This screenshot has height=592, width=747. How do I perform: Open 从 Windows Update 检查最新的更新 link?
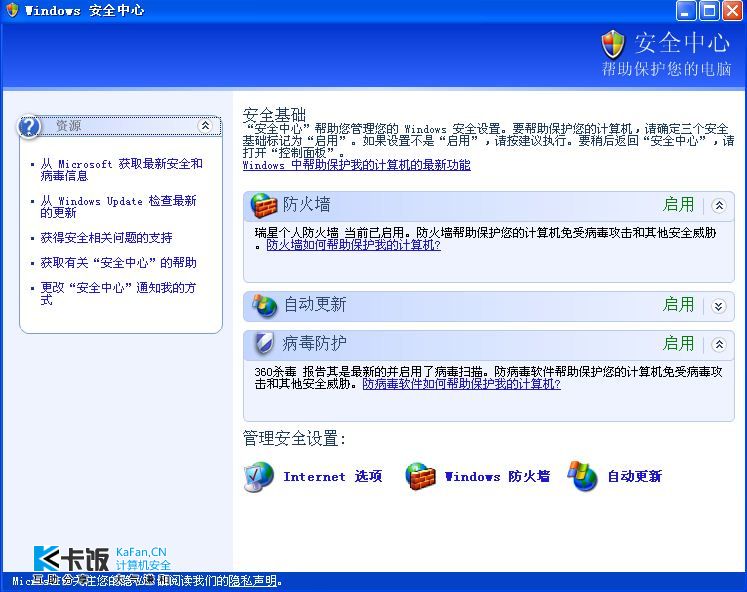coord(118,207)
